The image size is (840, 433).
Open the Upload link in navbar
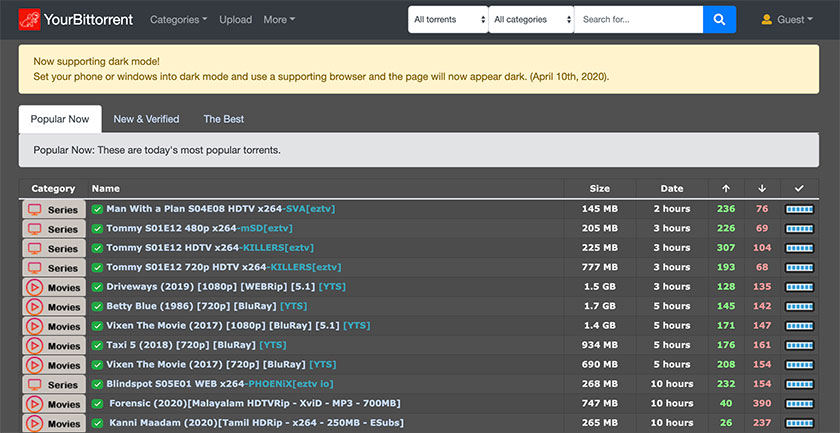(235, 19)
